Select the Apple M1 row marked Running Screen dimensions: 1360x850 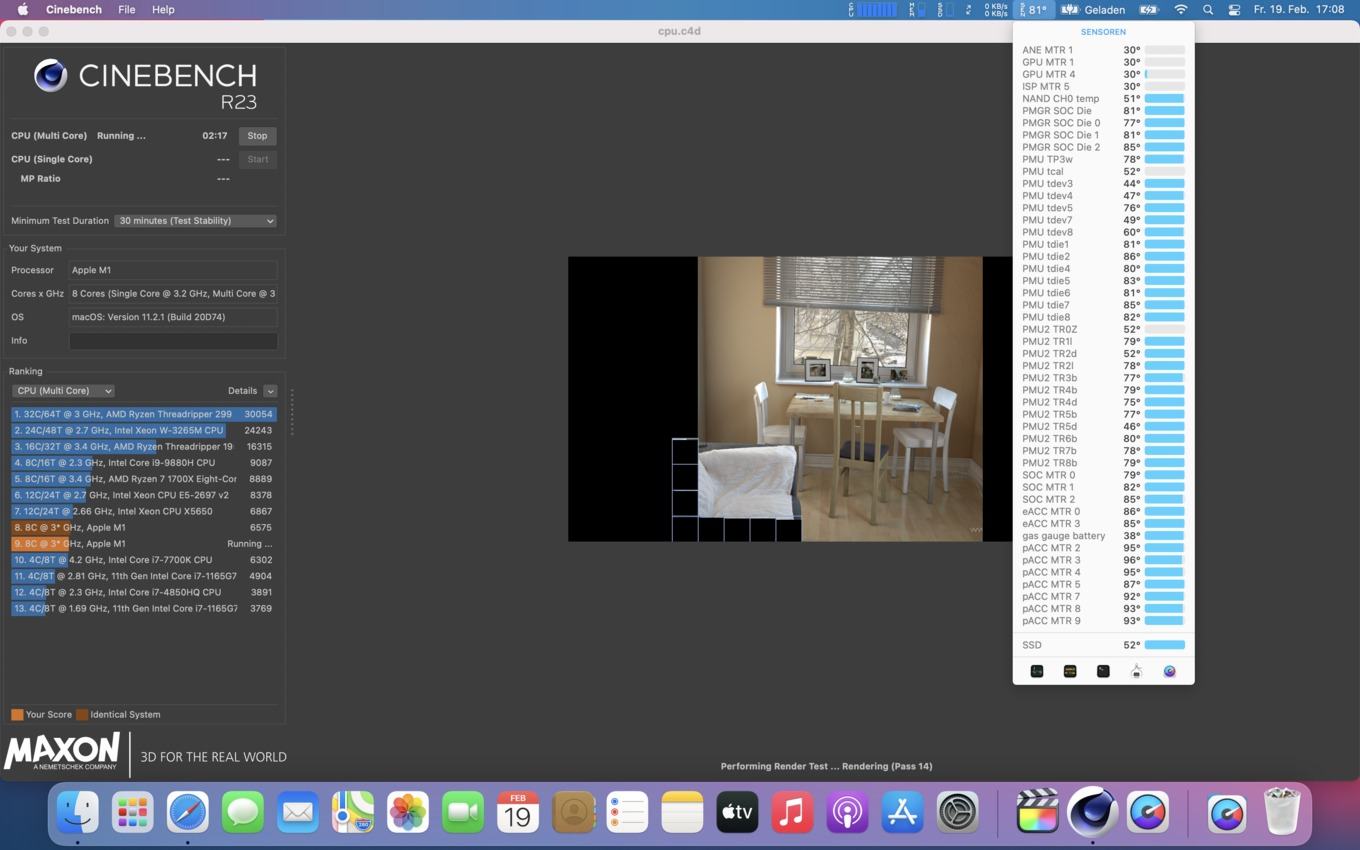click(x=143, y=544)
